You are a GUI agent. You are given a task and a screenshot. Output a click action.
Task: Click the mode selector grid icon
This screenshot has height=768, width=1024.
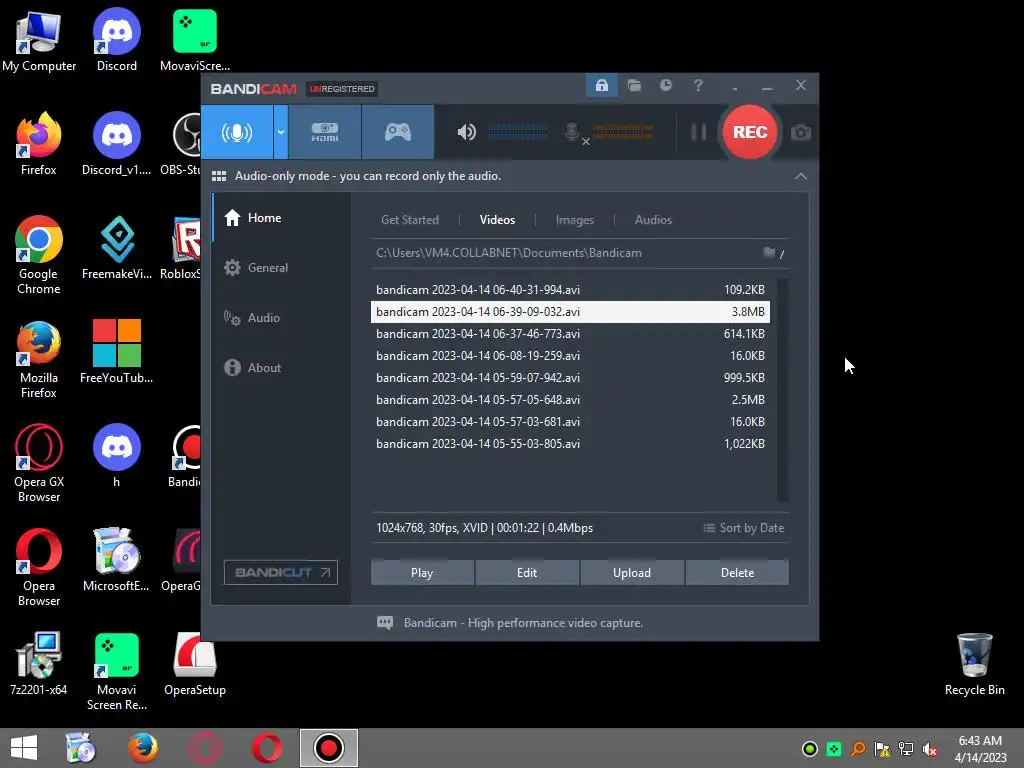[x=219, y=176]
